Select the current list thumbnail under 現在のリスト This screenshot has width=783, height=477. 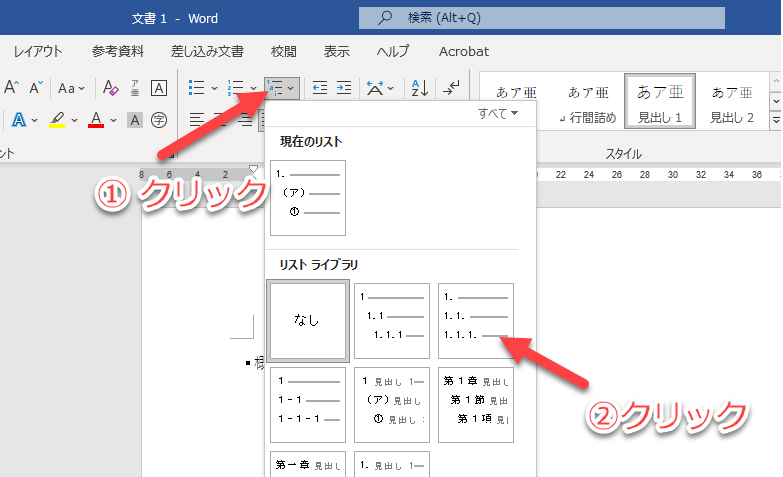308,198
